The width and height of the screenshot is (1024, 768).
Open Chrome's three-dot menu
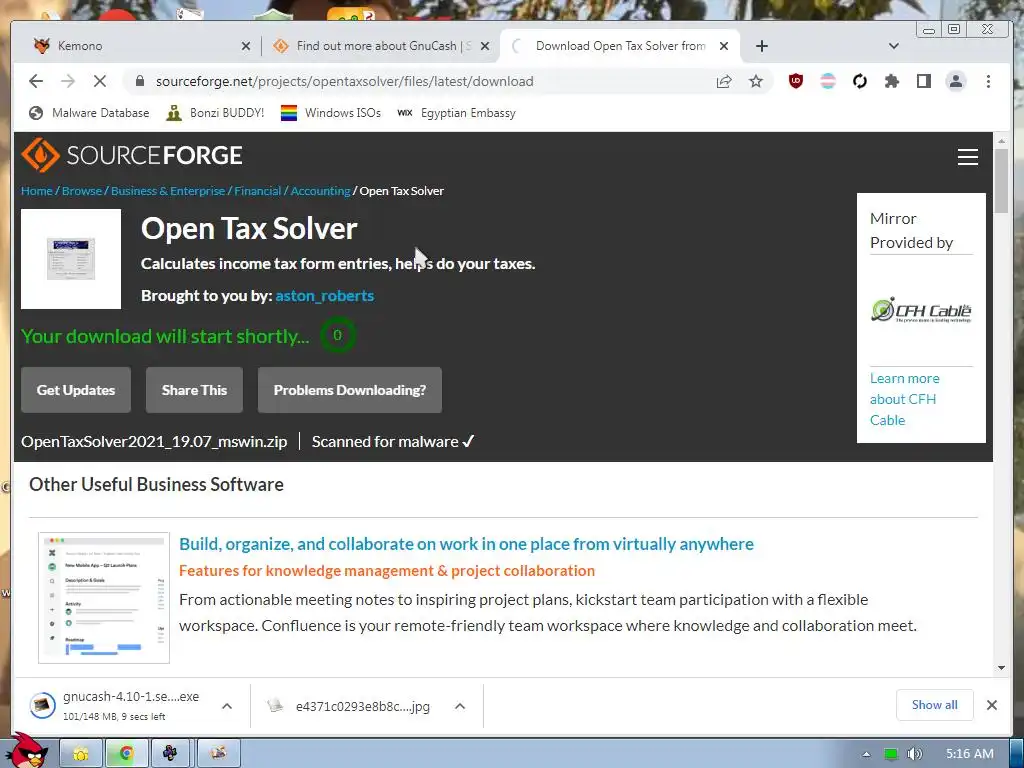[x=988, y=81]
